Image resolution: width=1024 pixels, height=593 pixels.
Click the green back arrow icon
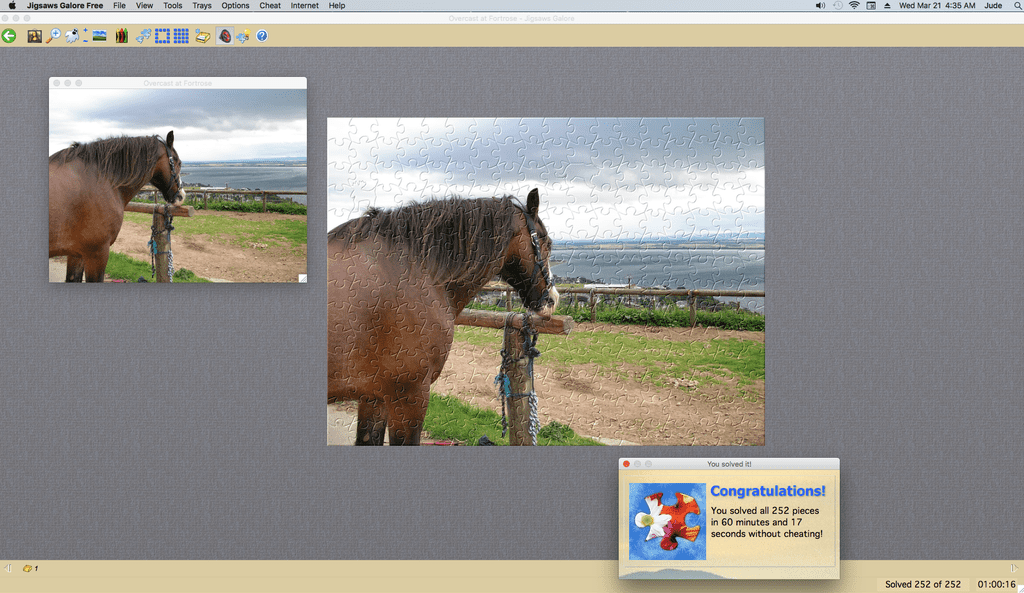[x=9, y=36]
